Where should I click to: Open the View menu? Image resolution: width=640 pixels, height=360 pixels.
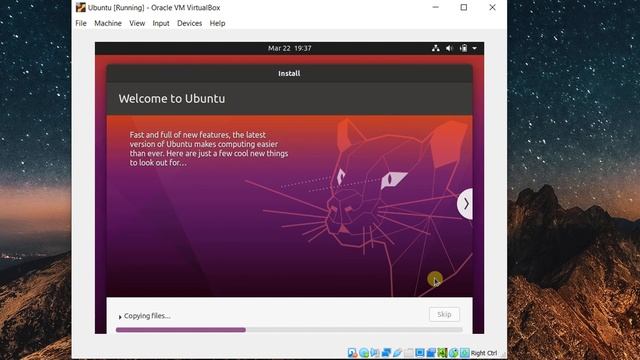[x=137, y=23]
